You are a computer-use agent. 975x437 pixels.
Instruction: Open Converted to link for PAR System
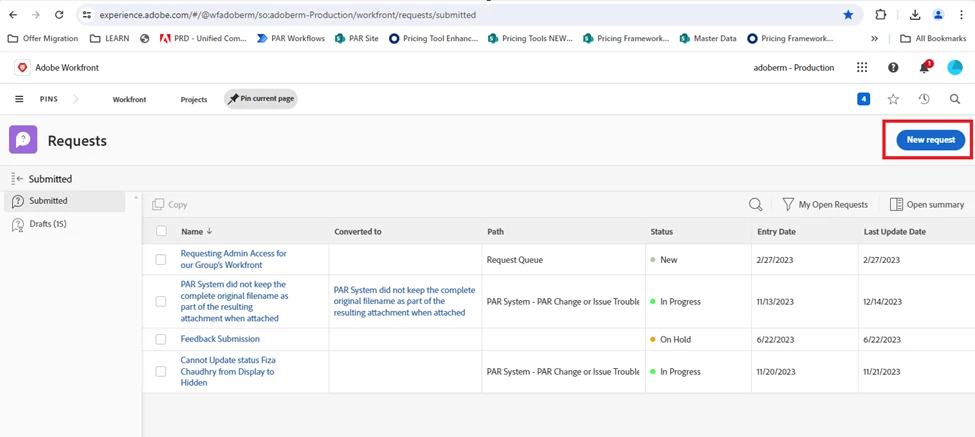click(x=404, y=301)
